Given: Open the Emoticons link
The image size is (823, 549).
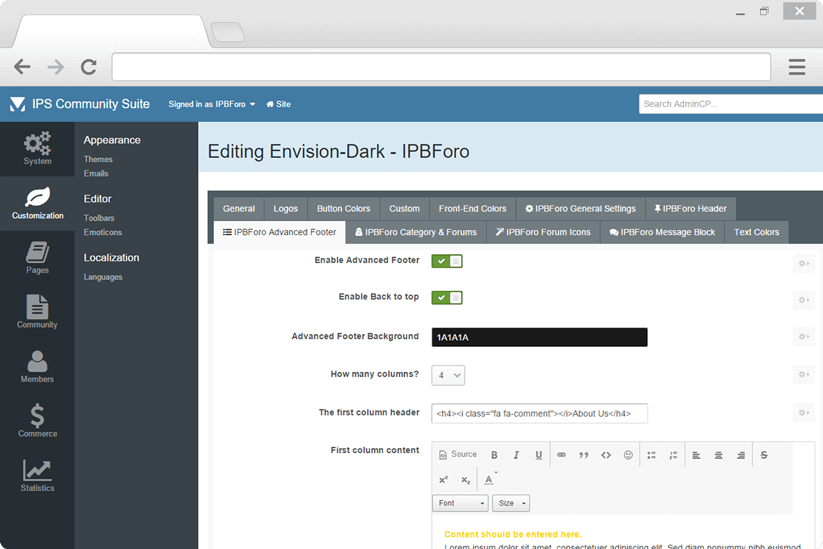Looking at the screenshot, I should click(103, 232).
